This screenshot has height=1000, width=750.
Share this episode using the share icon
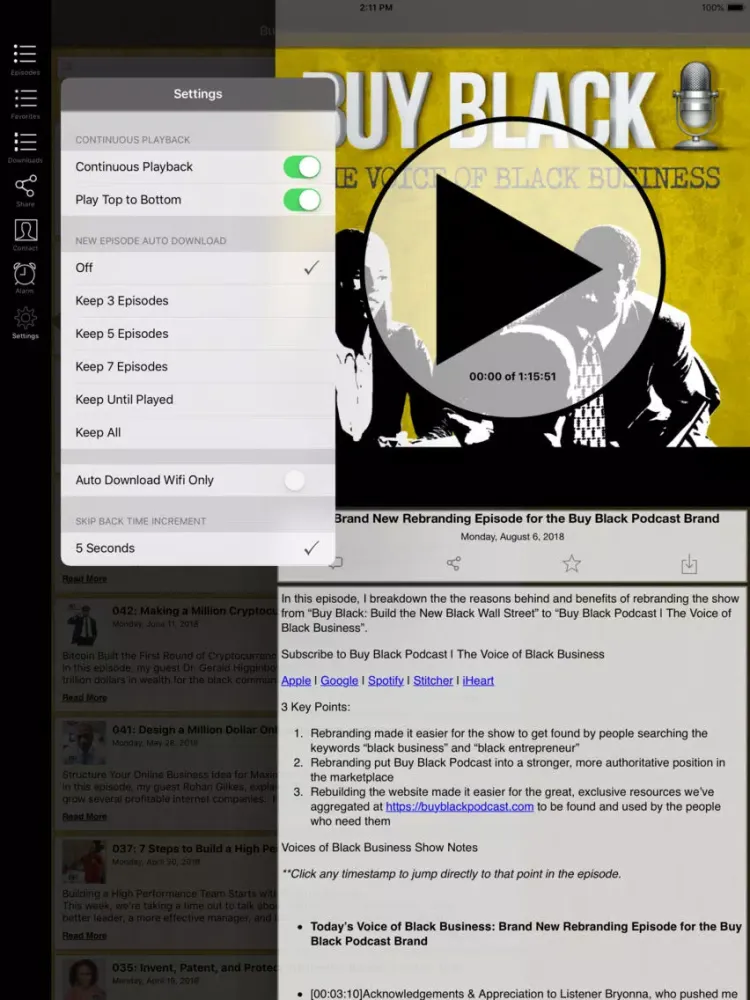pos(453,564)
